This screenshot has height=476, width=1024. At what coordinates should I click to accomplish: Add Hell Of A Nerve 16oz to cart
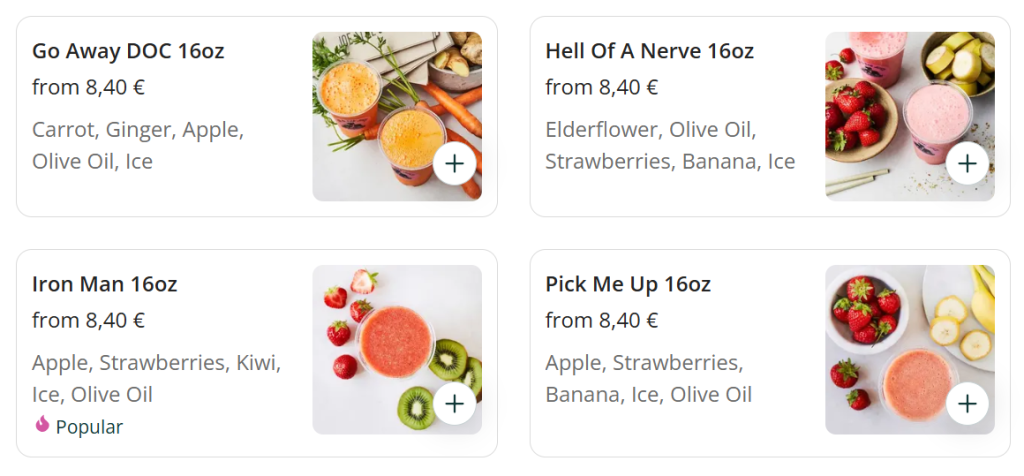click(x=967, y=163)
